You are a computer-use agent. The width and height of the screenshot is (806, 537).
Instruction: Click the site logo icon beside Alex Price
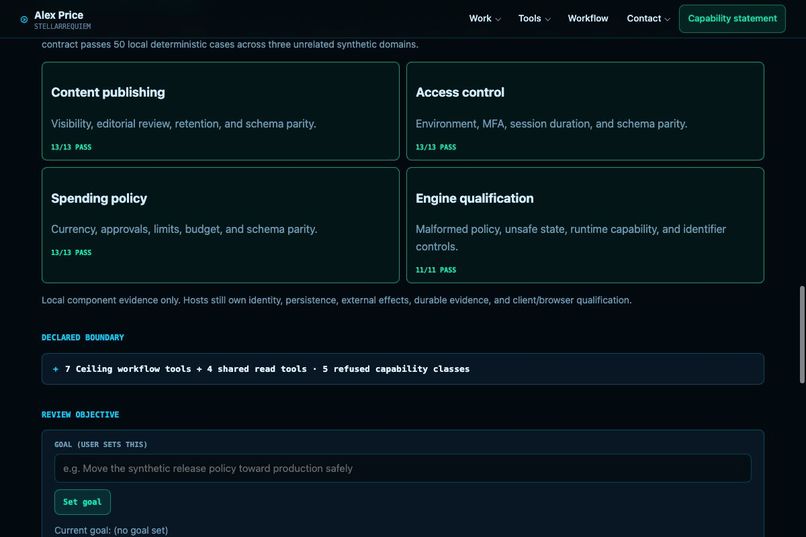[24, 20]
